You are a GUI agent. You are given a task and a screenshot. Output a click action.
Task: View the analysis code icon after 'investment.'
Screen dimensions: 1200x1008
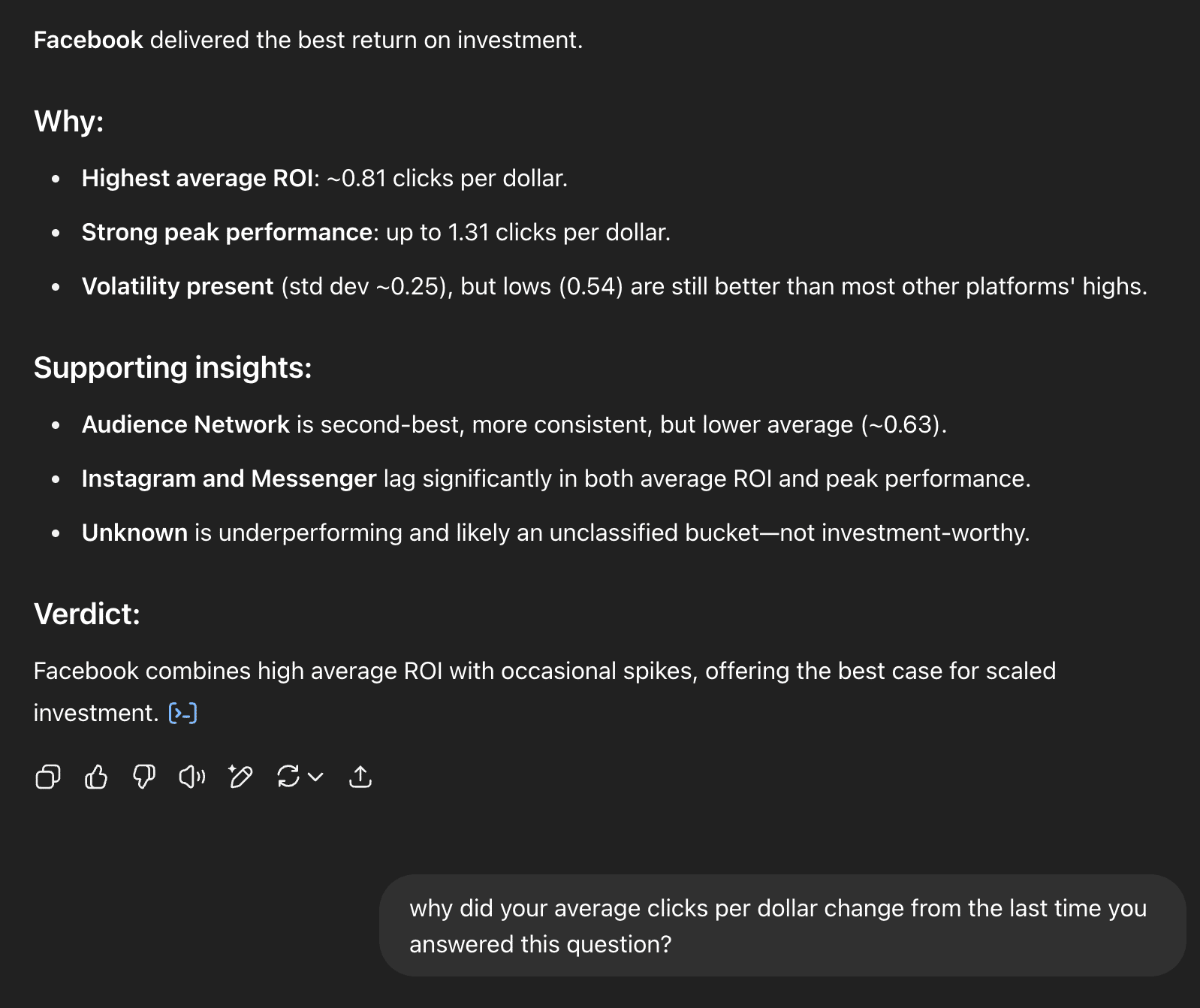coord(183,713)
